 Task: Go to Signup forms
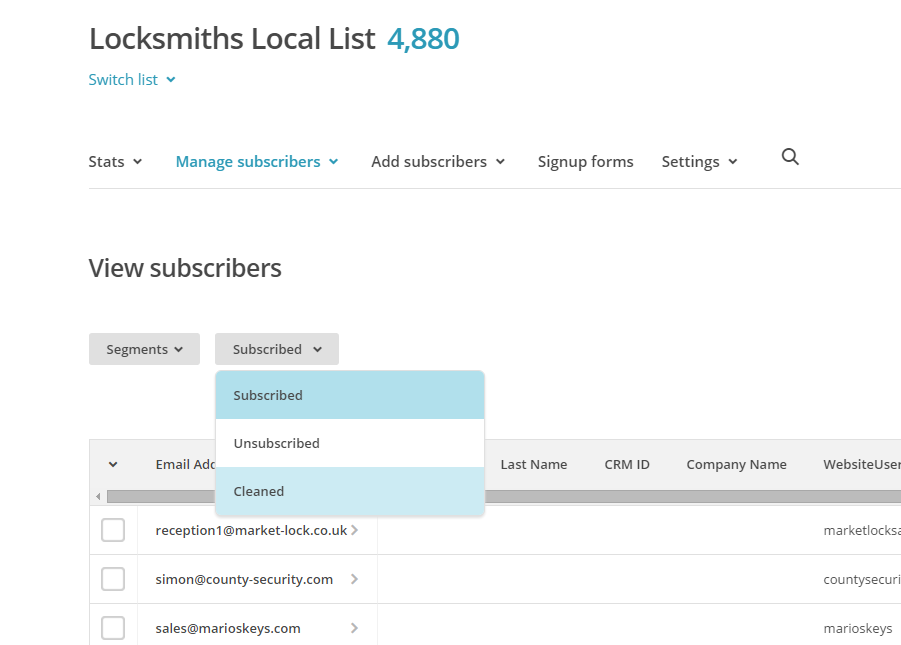point(585,162)
